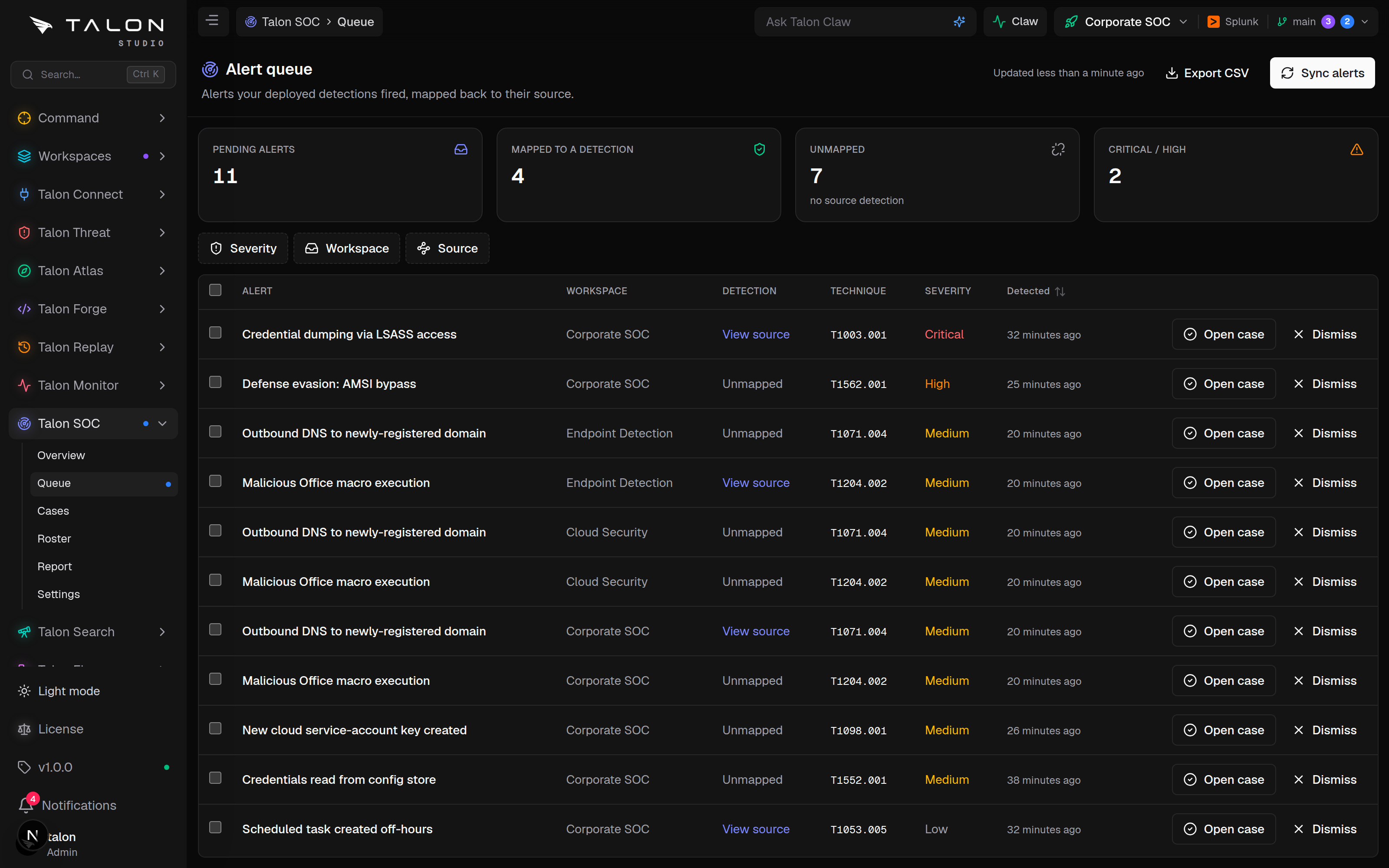This screenshot has height=868, width=1389.
Task: Open the Severity filter
Action: 243,248
